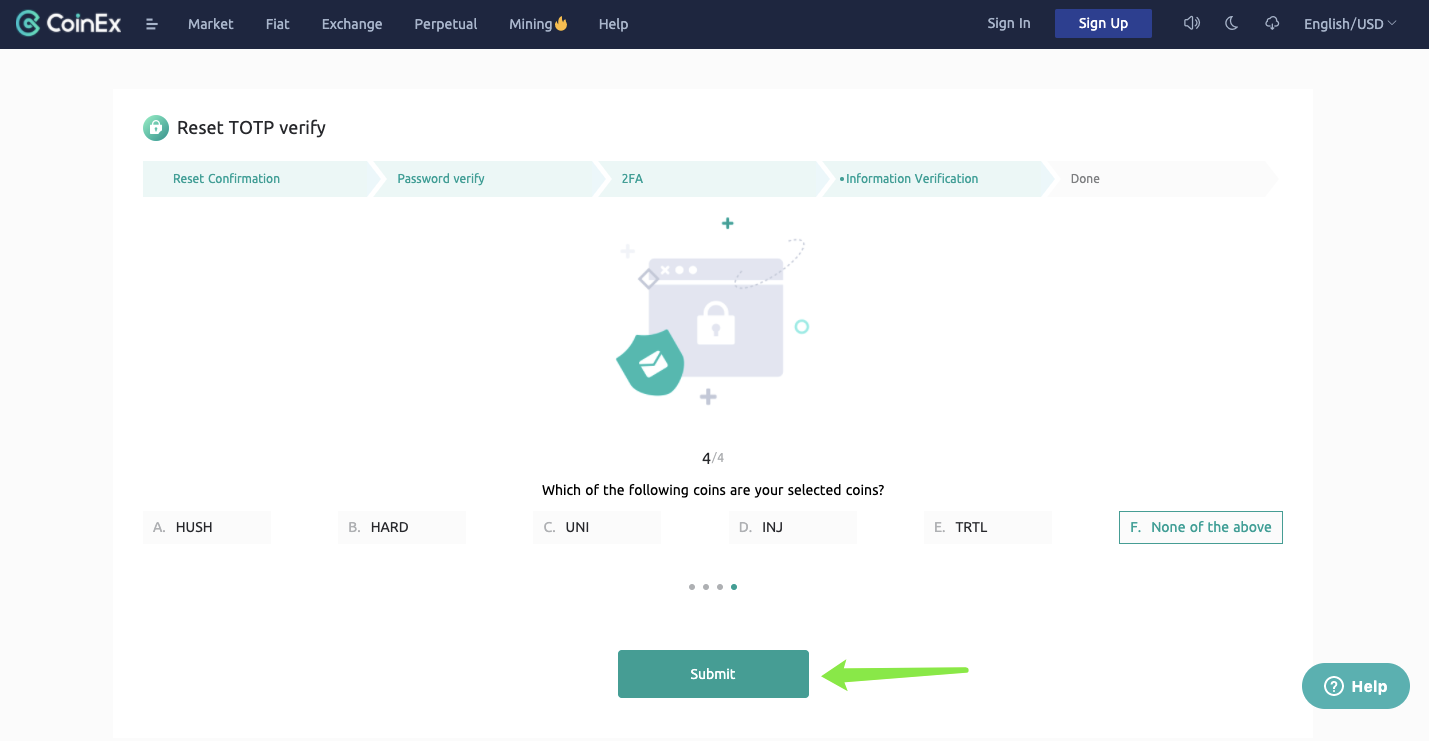Click the cloud download icon
This screenshot has width=1429, height=741.
[1272, 23]
